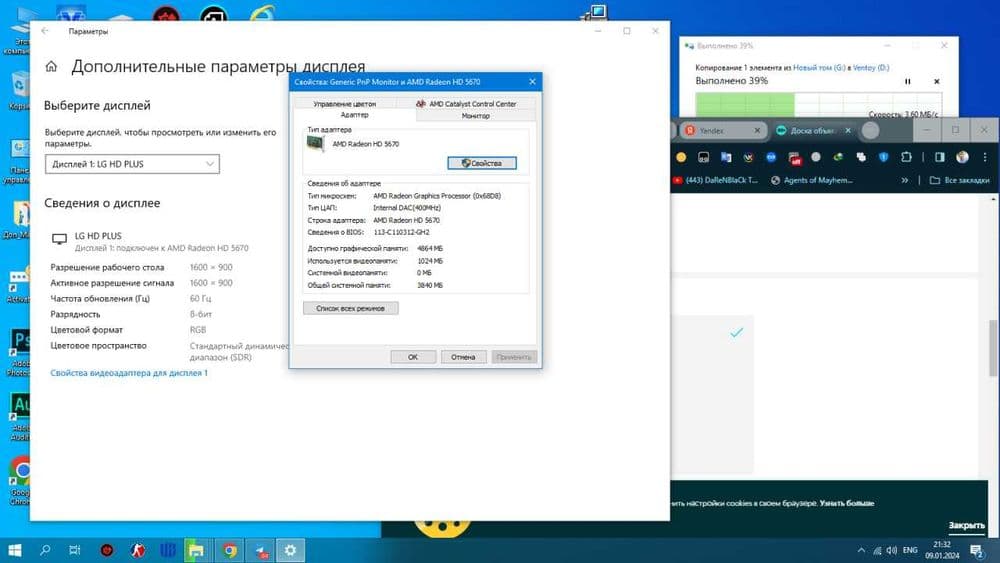The height and width of the screenshot is (563, 1000).
Task: Switch to the AMD Catalyst Control Center tab
Action: [x=466, y=103]
